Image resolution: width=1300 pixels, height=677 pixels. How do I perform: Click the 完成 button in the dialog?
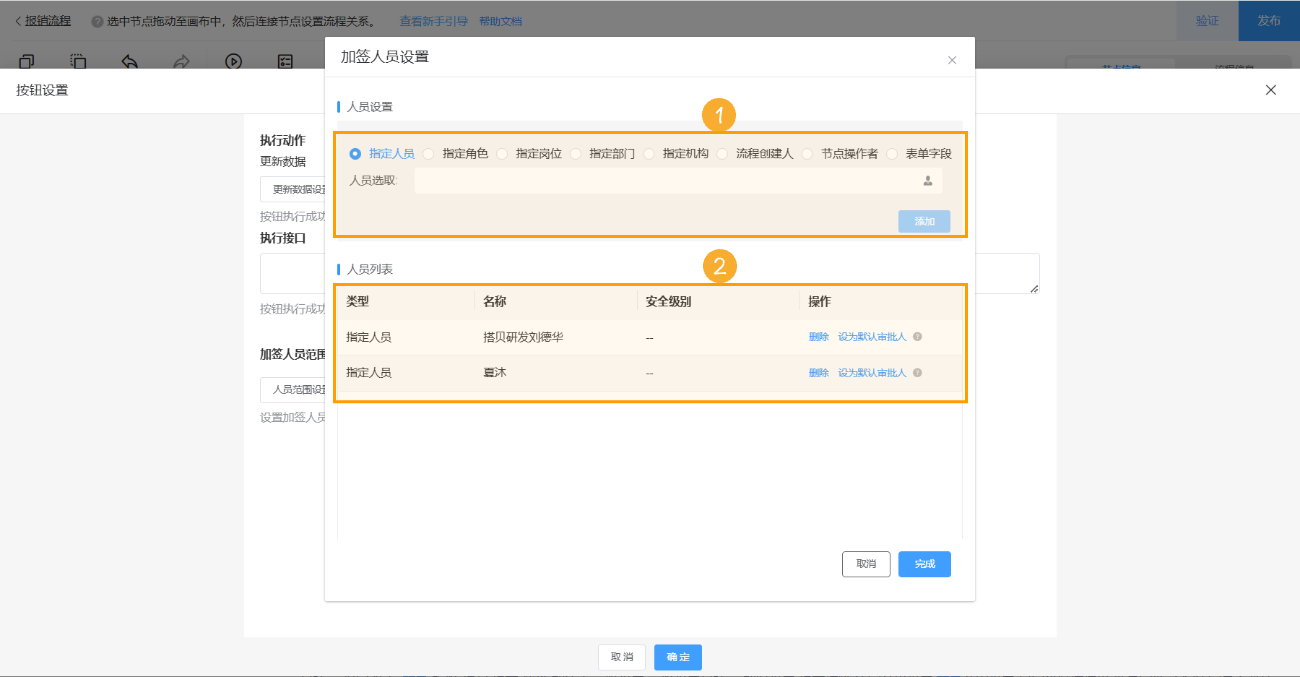tap(924, 564)
